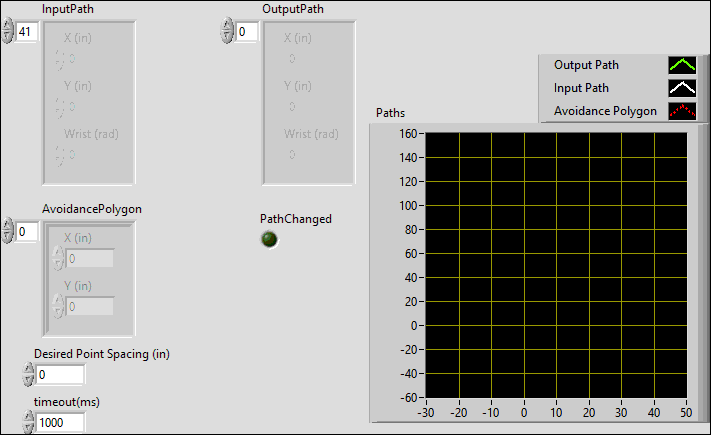Click the Desired Point Spacing stepper arrows

pyautogui.click(x=28, y=374)
